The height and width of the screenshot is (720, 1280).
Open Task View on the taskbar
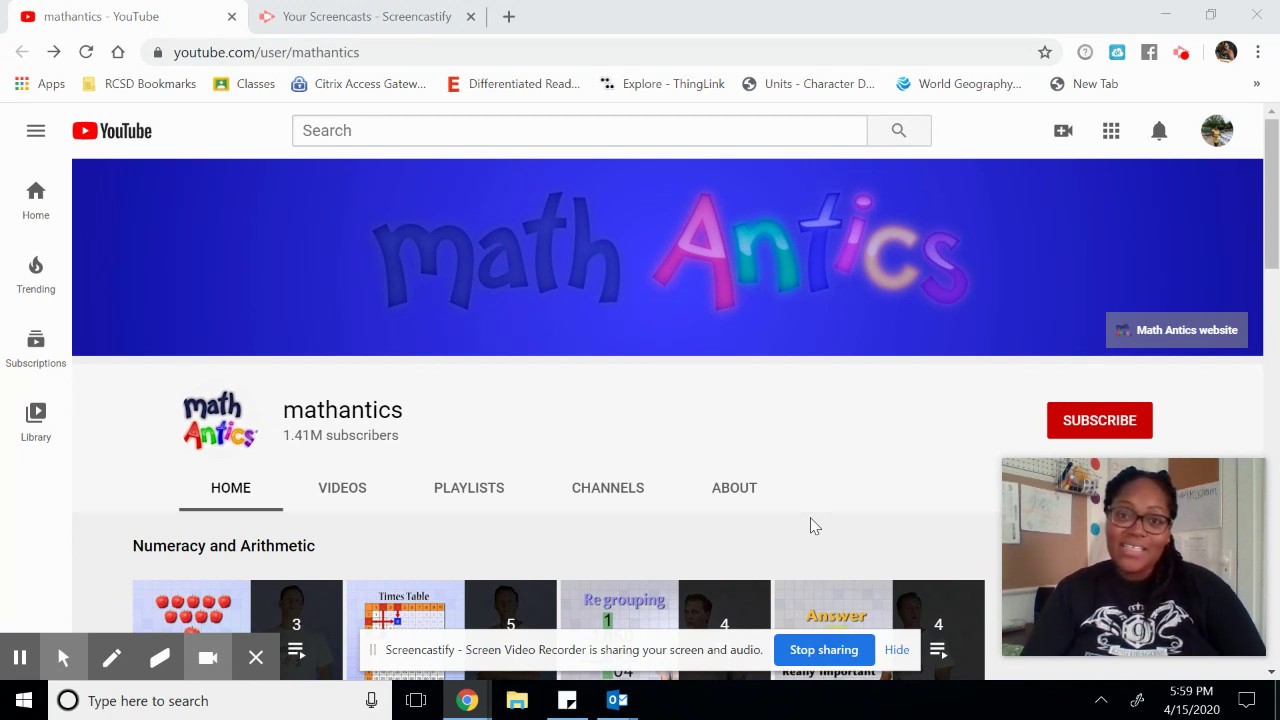point(416,701)
